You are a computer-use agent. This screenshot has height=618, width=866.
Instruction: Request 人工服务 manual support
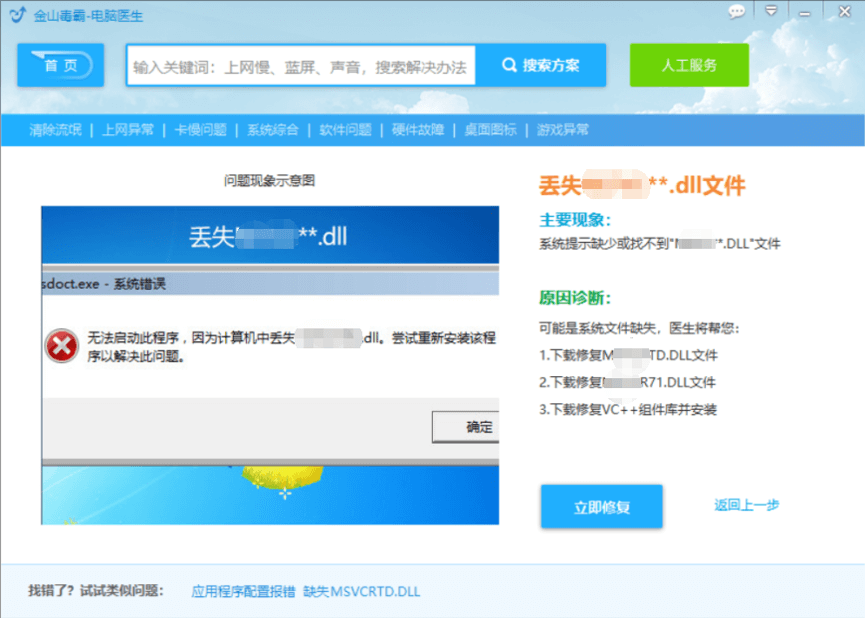coord(689,66)
